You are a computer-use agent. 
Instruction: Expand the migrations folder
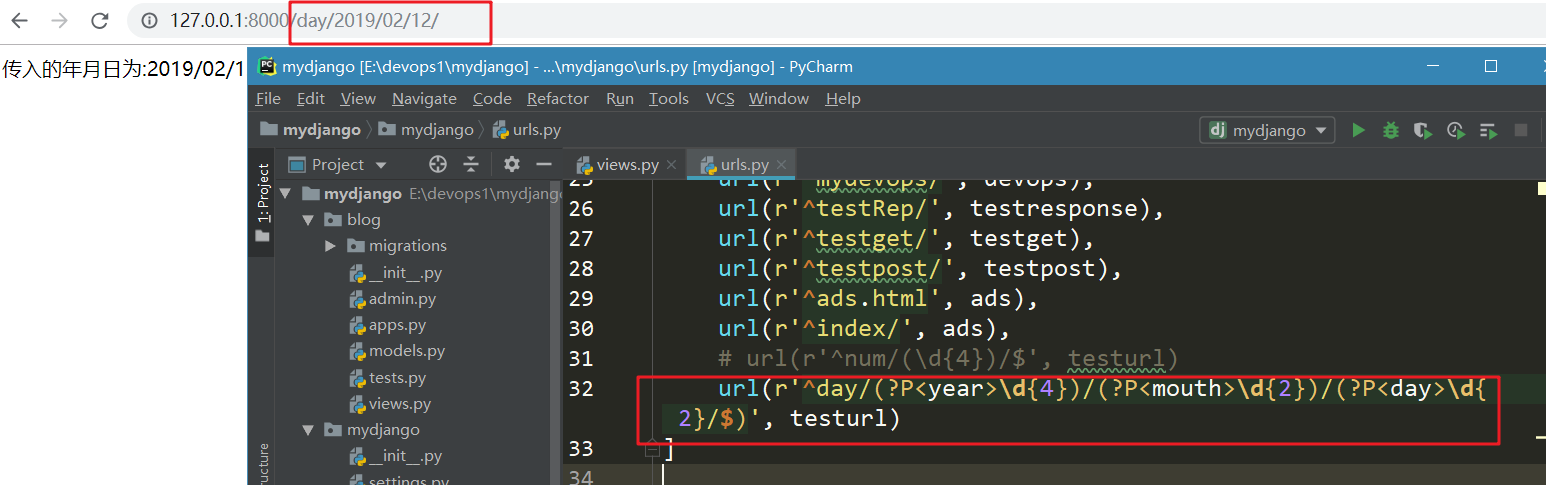click(x=331, y=246)
